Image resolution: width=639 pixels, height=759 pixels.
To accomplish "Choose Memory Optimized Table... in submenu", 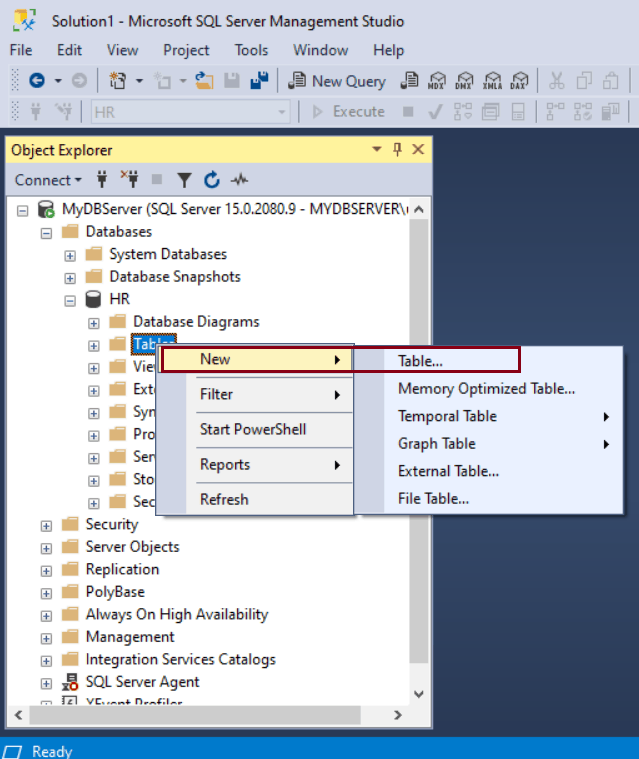I will coord(486,388).
